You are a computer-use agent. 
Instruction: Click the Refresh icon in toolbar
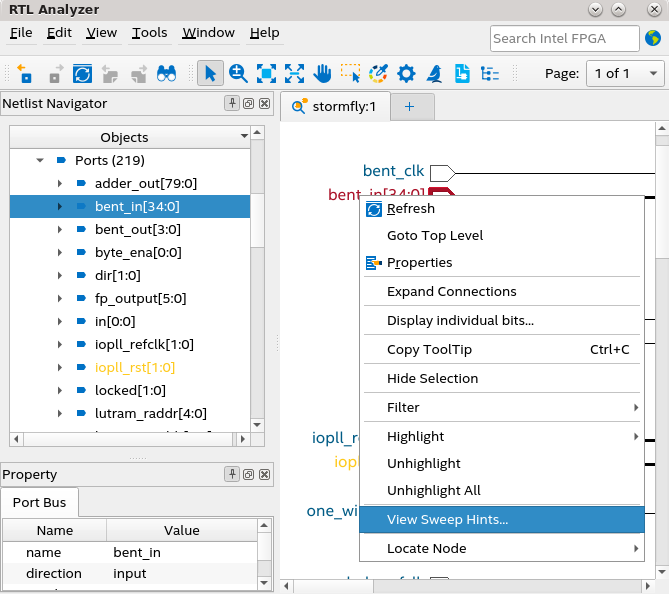click(x=82, y=73)
